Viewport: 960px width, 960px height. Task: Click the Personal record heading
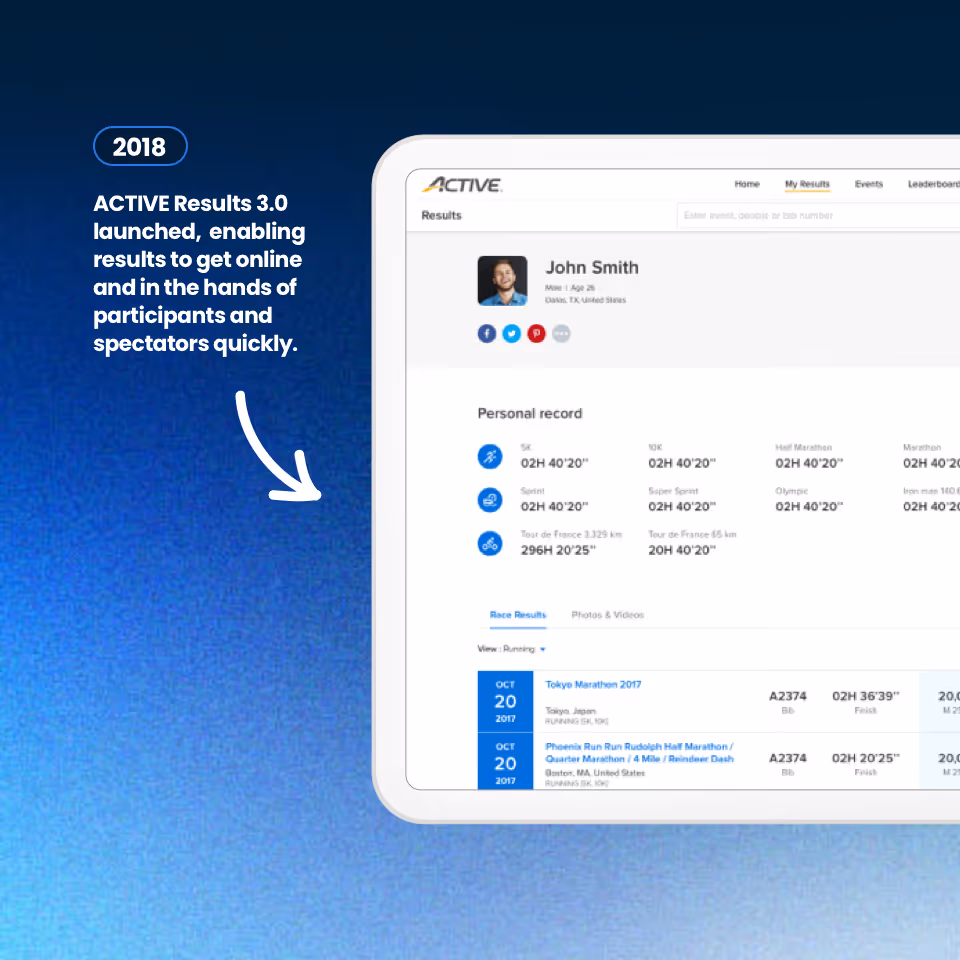(530, 413)
